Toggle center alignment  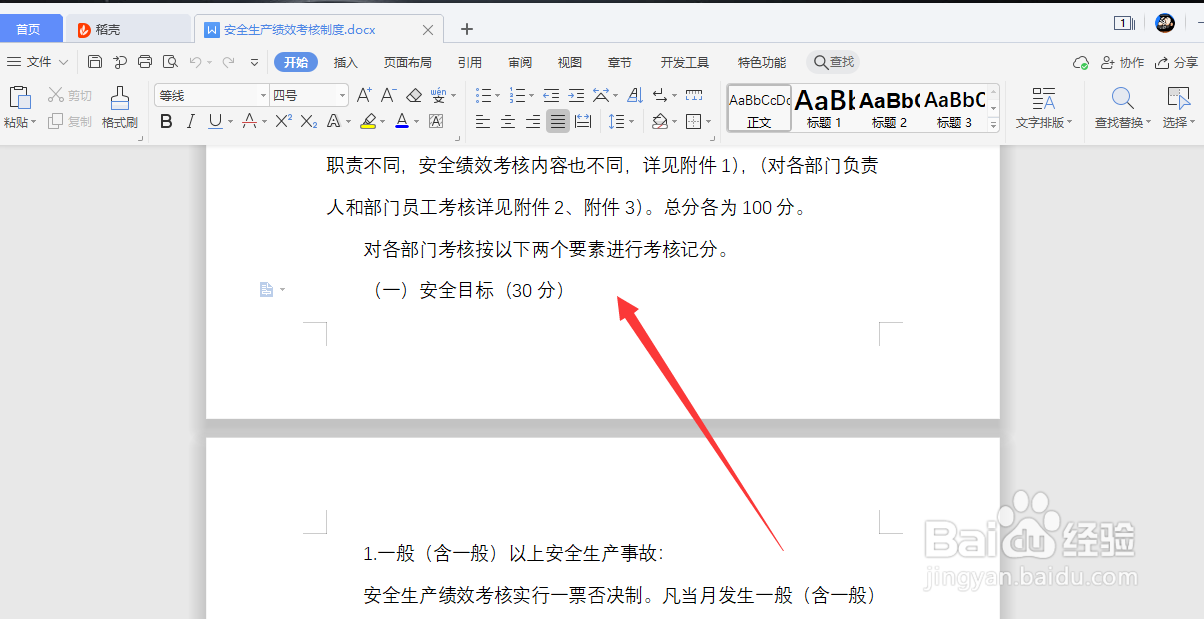(x=508, y=121)
